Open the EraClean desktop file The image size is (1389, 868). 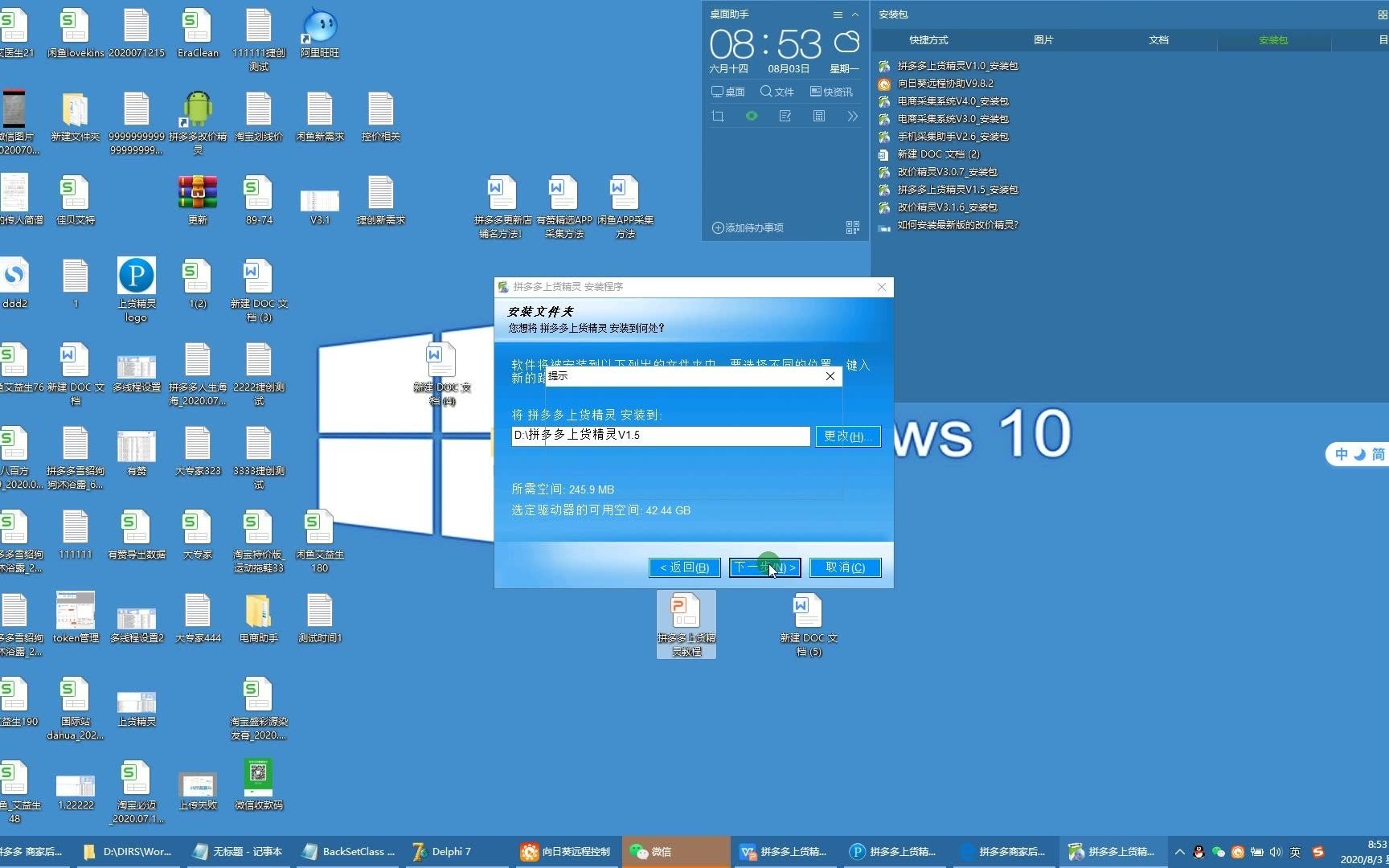click(198, 34)
